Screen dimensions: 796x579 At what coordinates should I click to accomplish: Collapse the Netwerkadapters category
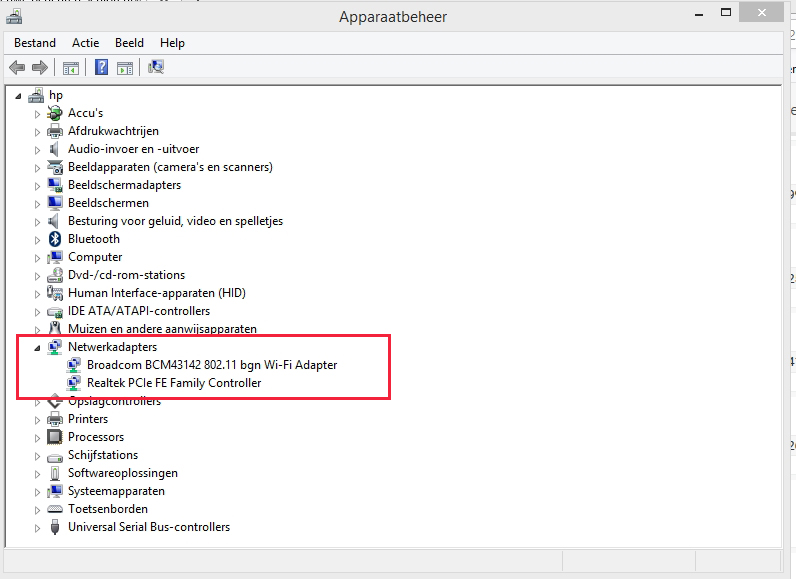38,348
